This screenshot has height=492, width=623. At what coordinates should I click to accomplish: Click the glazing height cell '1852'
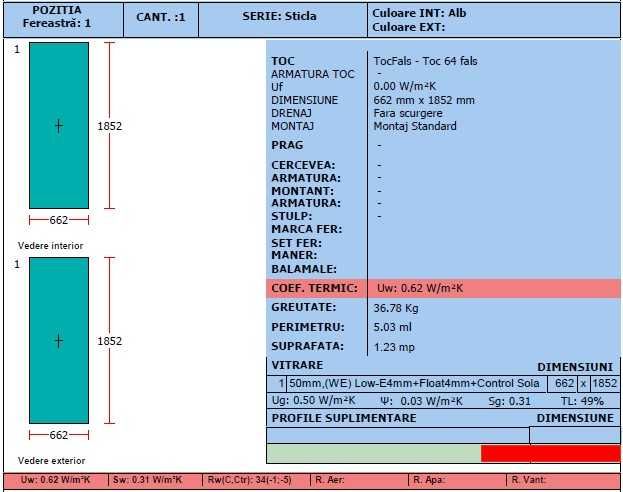coord(604,383)
